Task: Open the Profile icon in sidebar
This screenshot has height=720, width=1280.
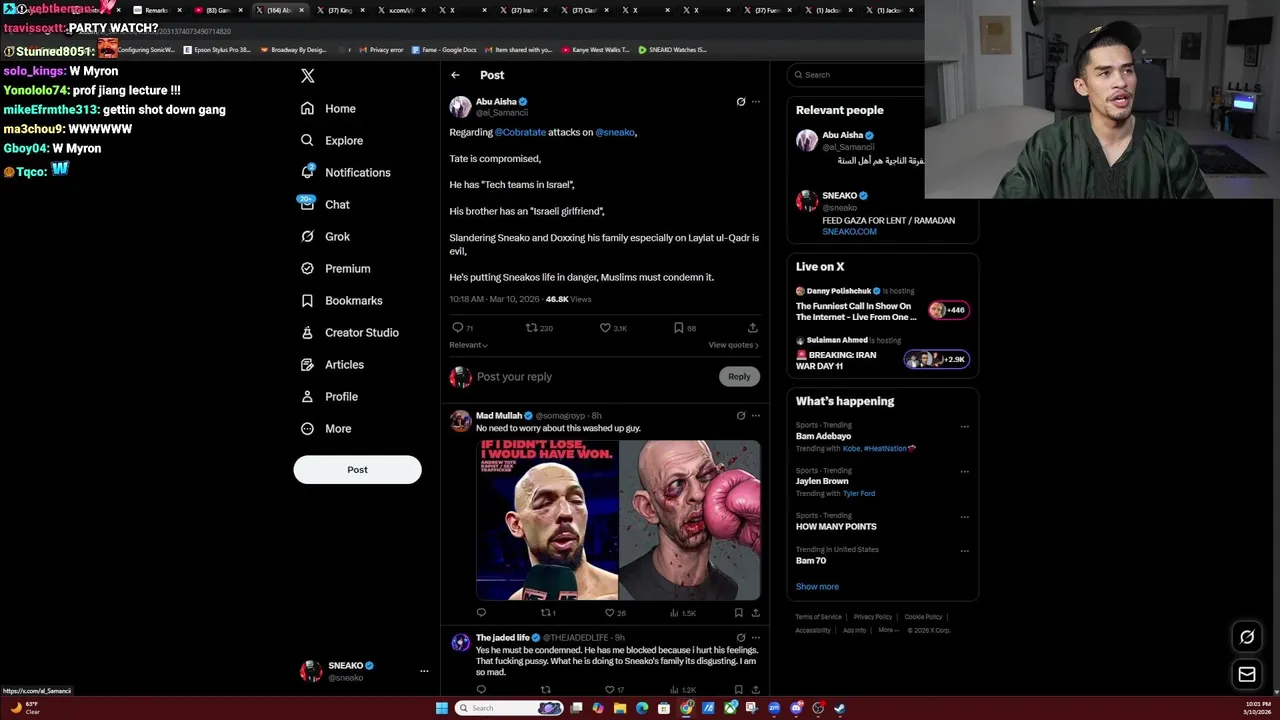Action: pyautogui.click(x=307, y=396)
